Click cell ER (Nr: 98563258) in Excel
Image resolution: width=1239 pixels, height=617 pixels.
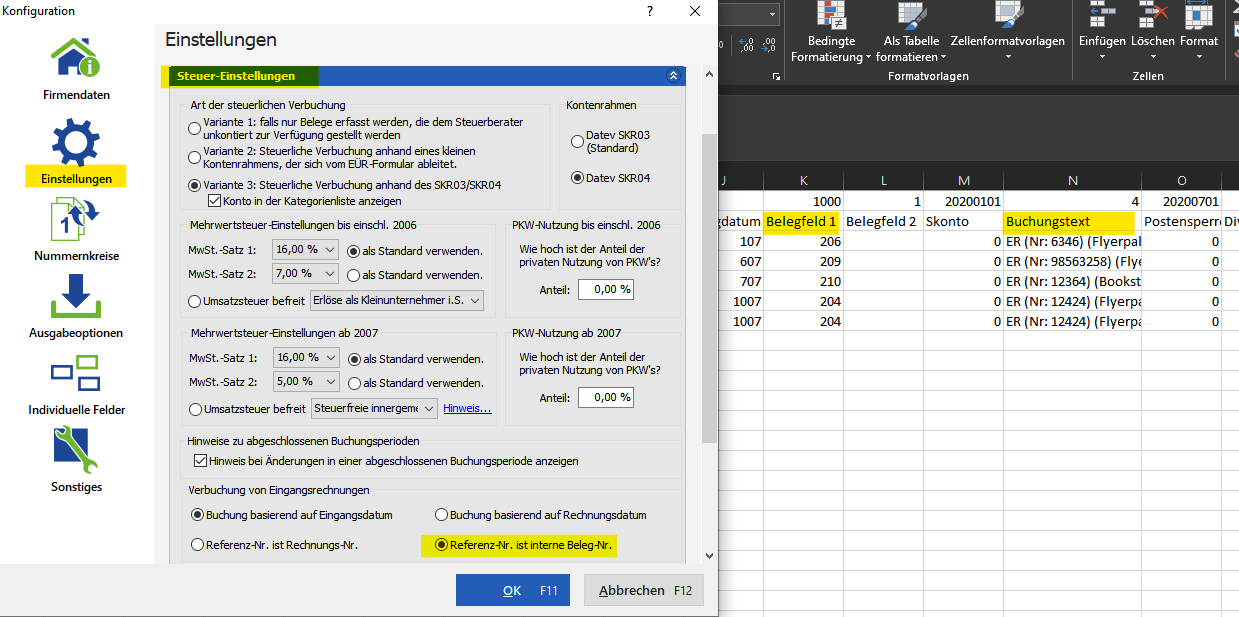(1073, 261)
